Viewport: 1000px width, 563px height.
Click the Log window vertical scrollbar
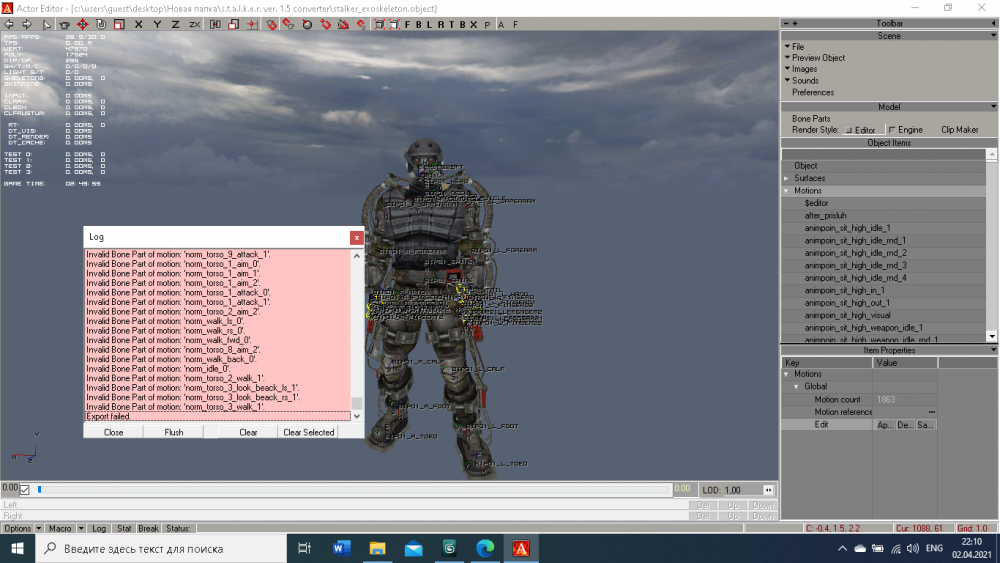click(x=357, y=335)
